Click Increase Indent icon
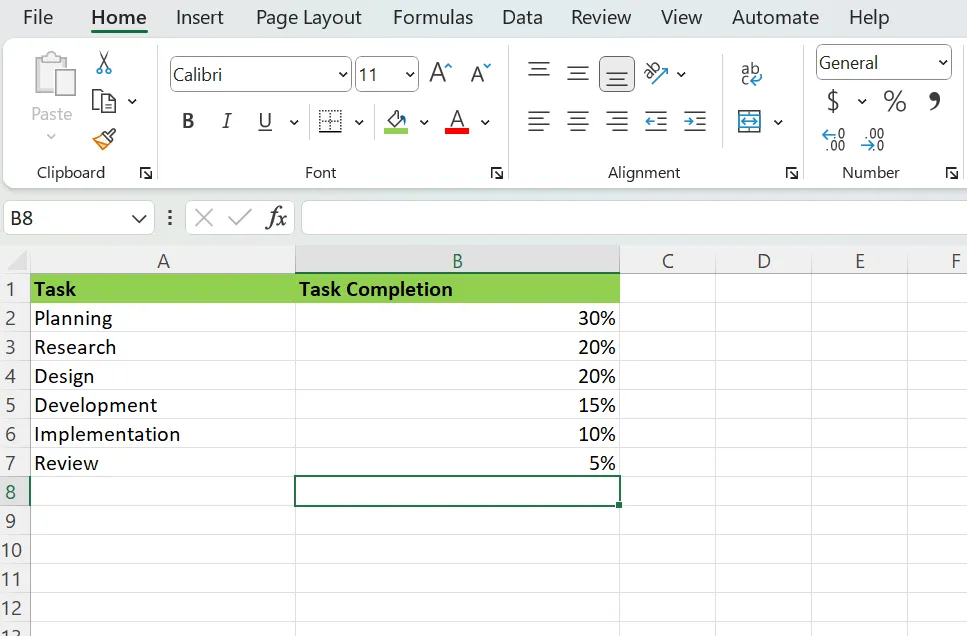967x636 pixels. [x=695, y=121]
